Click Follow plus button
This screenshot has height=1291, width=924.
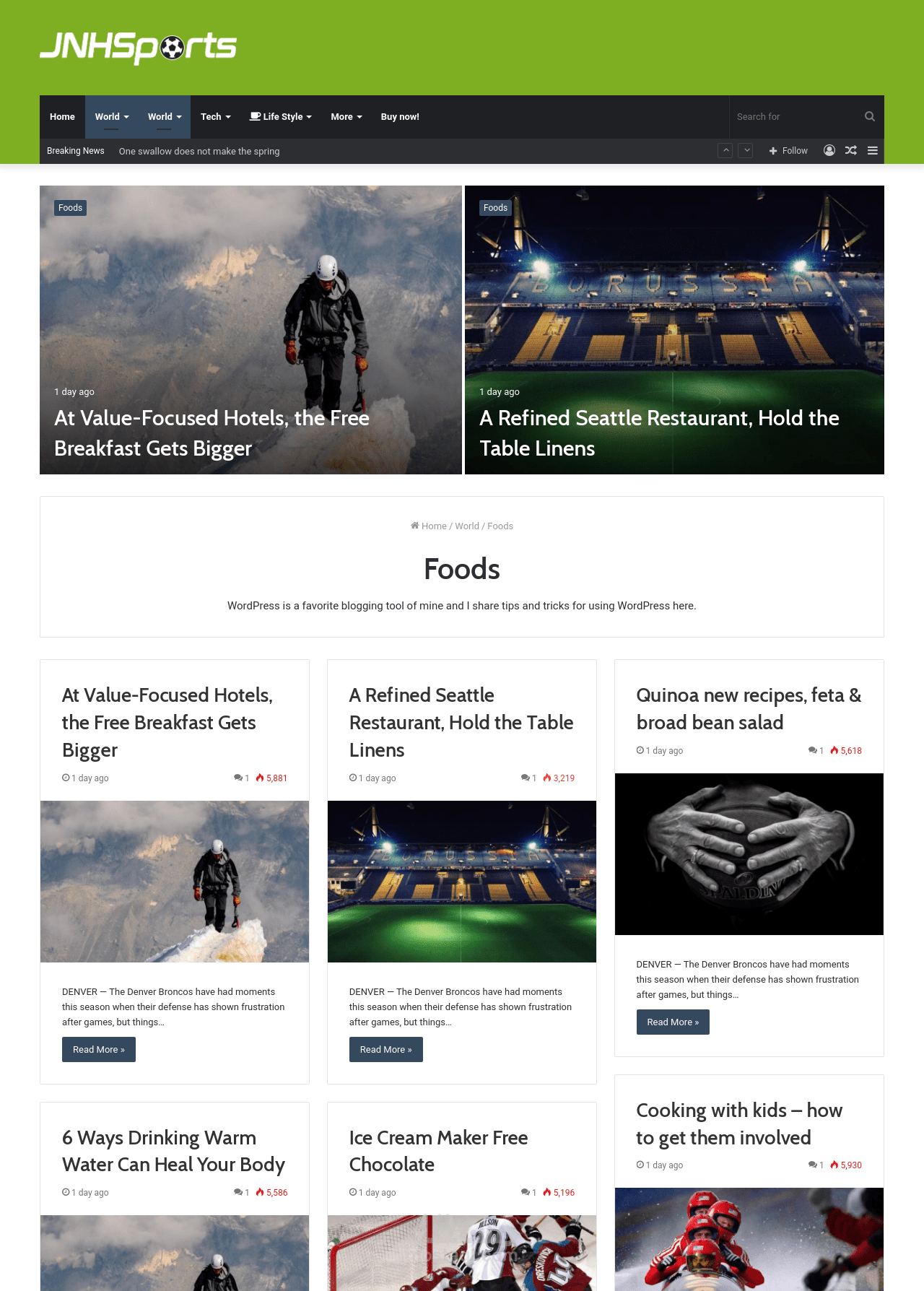point(788,150)
